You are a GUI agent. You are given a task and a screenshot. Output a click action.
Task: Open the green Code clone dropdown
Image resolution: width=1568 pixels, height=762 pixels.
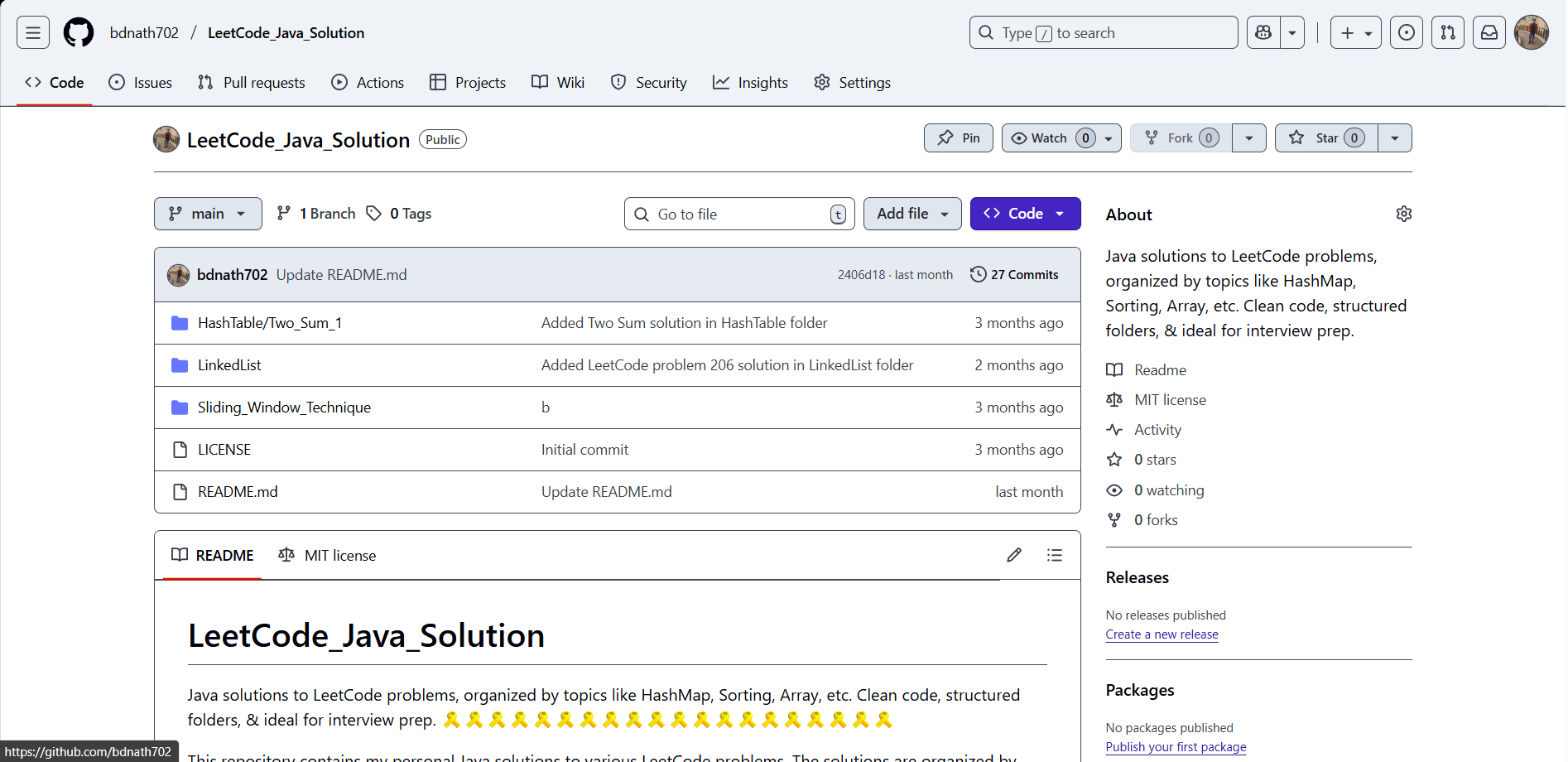coord(1025,214)
